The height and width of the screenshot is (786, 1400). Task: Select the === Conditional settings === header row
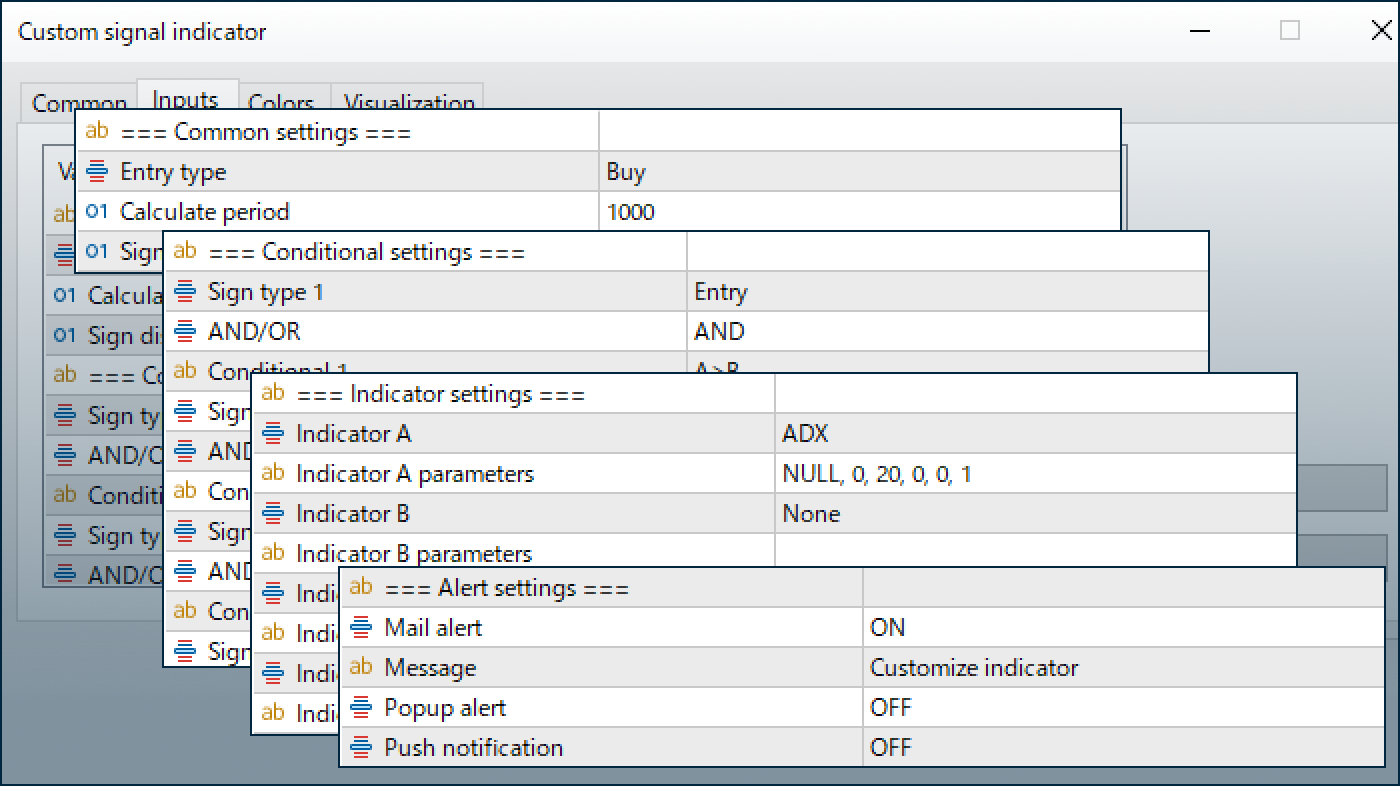[x=686, y=252]
